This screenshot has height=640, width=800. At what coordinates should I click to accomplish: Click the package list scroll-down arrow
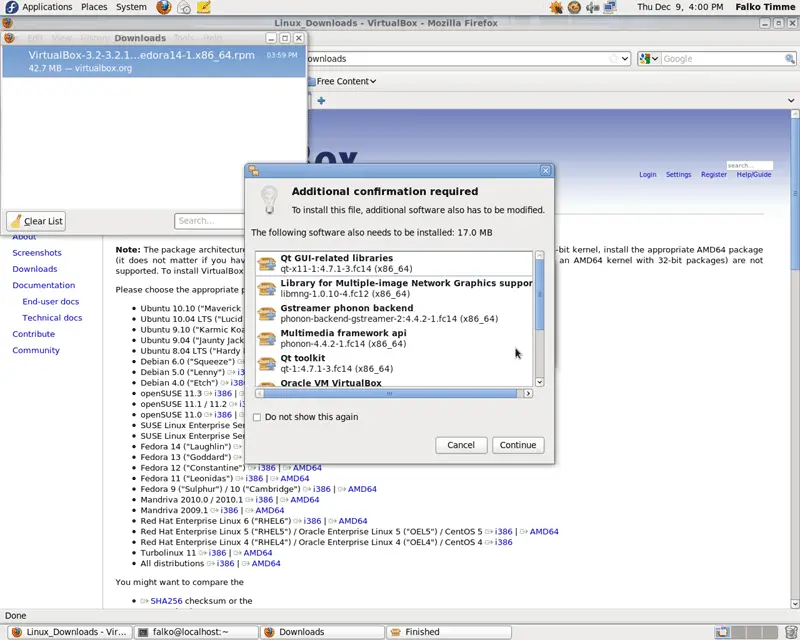coord(539,382)
